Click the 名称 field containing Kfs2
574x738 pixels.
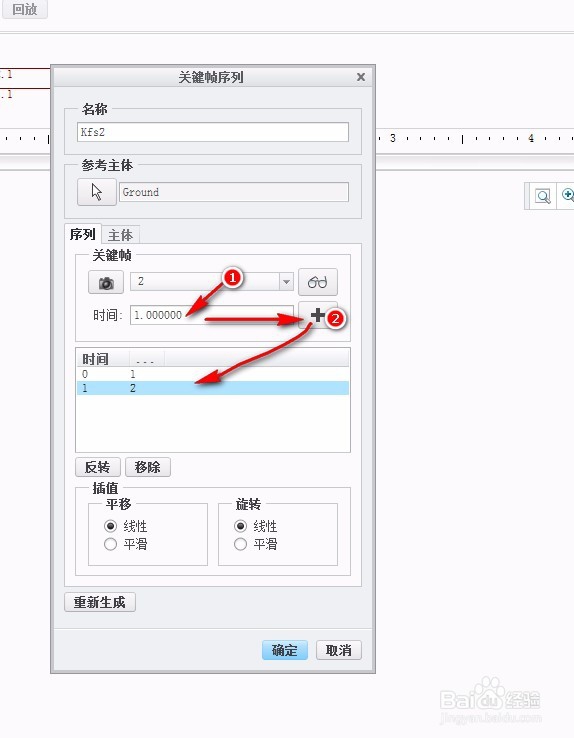point(213,132)
